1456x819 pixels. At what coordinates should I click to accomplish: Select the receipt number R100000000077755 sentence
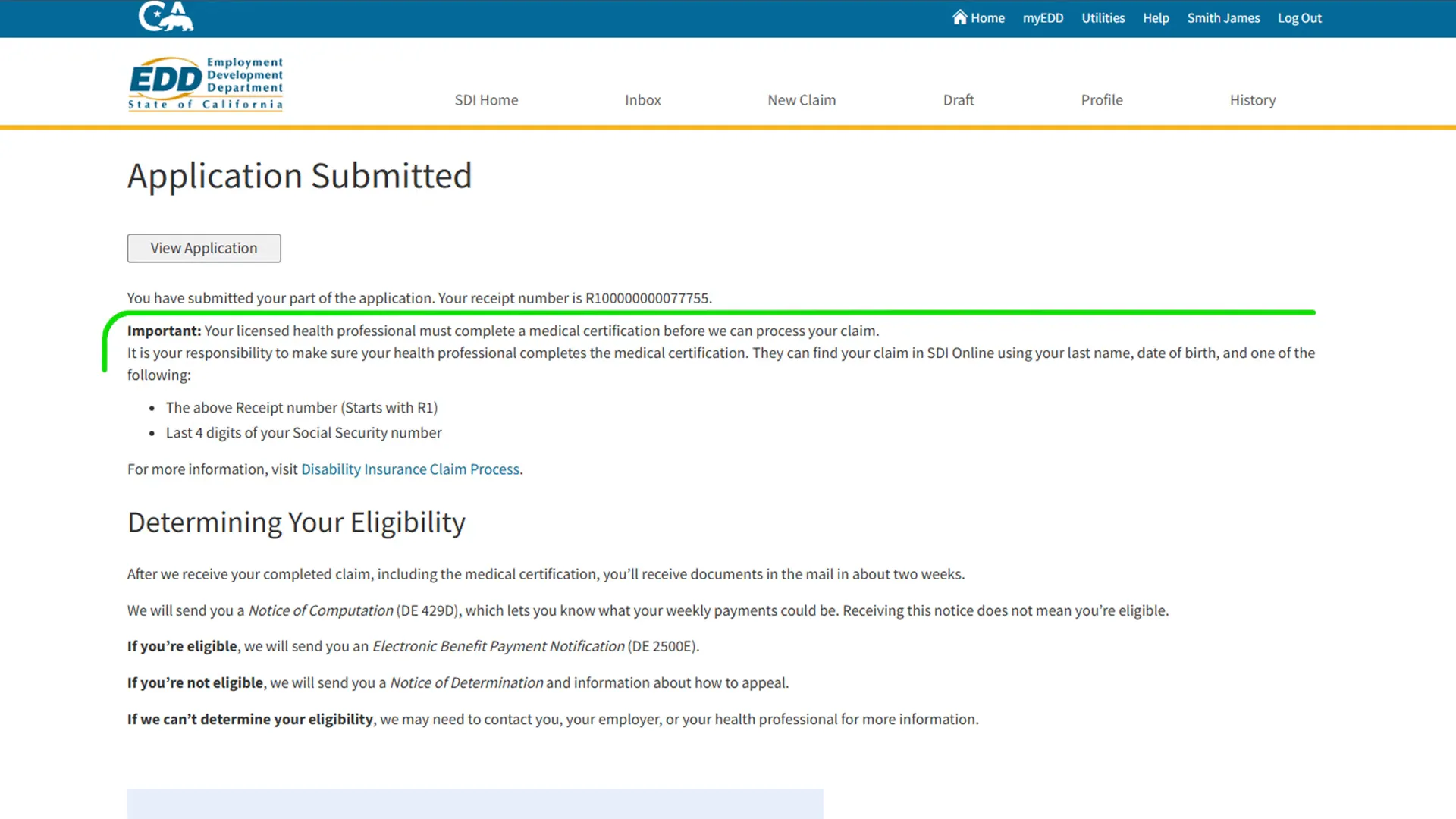[419, 298]
